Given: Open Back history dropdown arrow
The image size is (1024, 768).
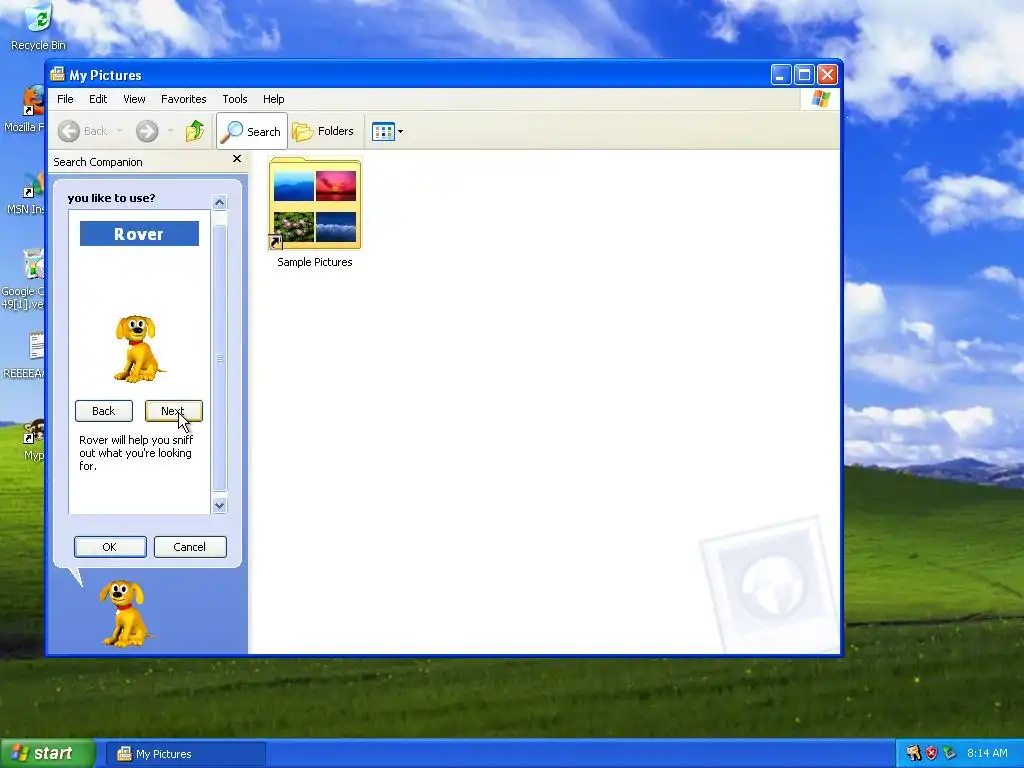Looking at the screenshot, I should (120, 131).
